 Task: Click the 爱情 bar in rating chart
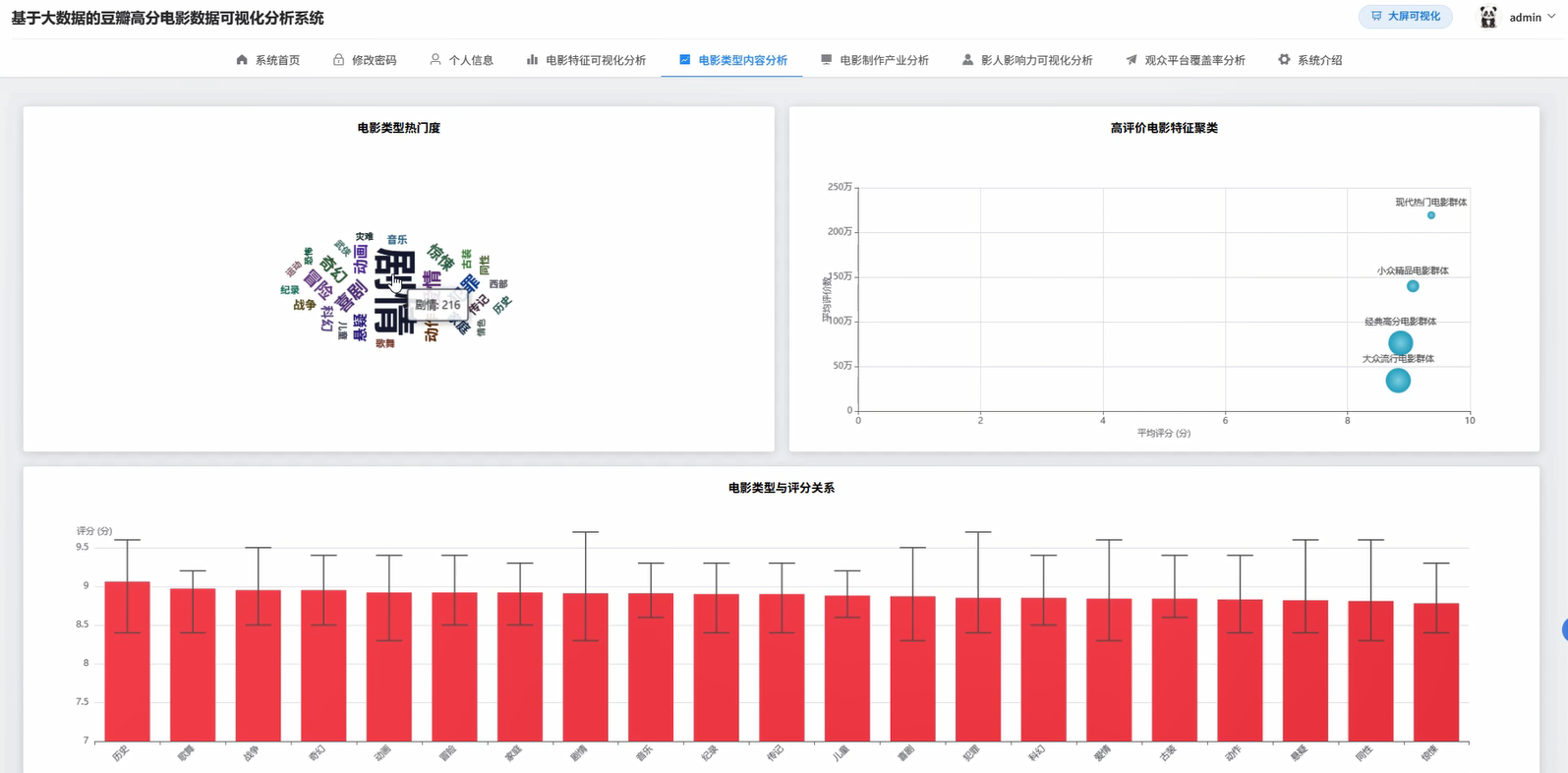pyautogui.click(x=1109, y=670)
